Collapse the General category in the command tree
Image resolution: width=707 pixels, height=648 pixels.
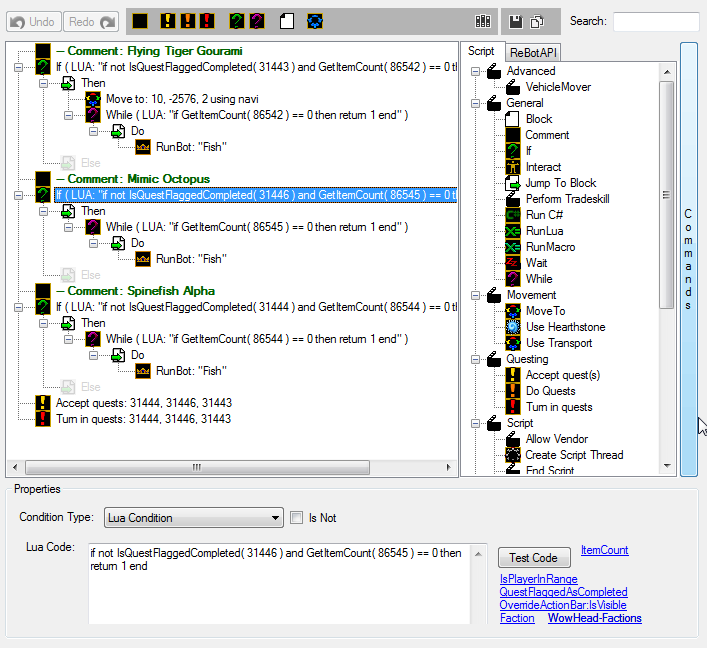pos(476,103)
